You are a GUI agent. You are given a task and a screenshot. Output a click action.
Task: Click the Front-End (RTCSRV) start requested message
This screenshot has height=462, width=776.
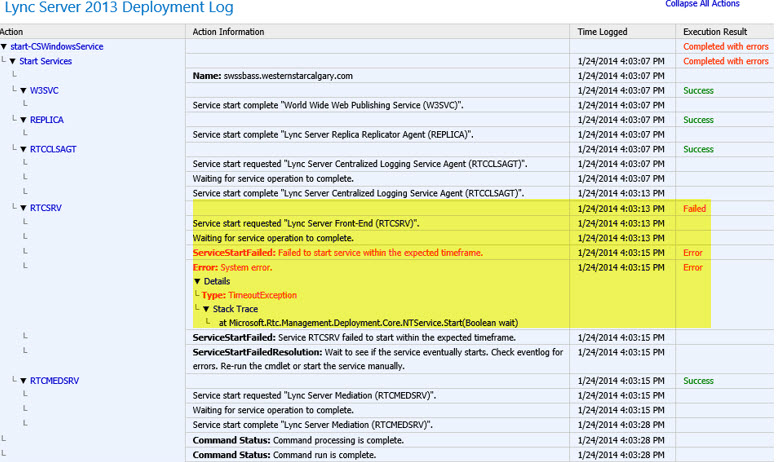[306, 224]
